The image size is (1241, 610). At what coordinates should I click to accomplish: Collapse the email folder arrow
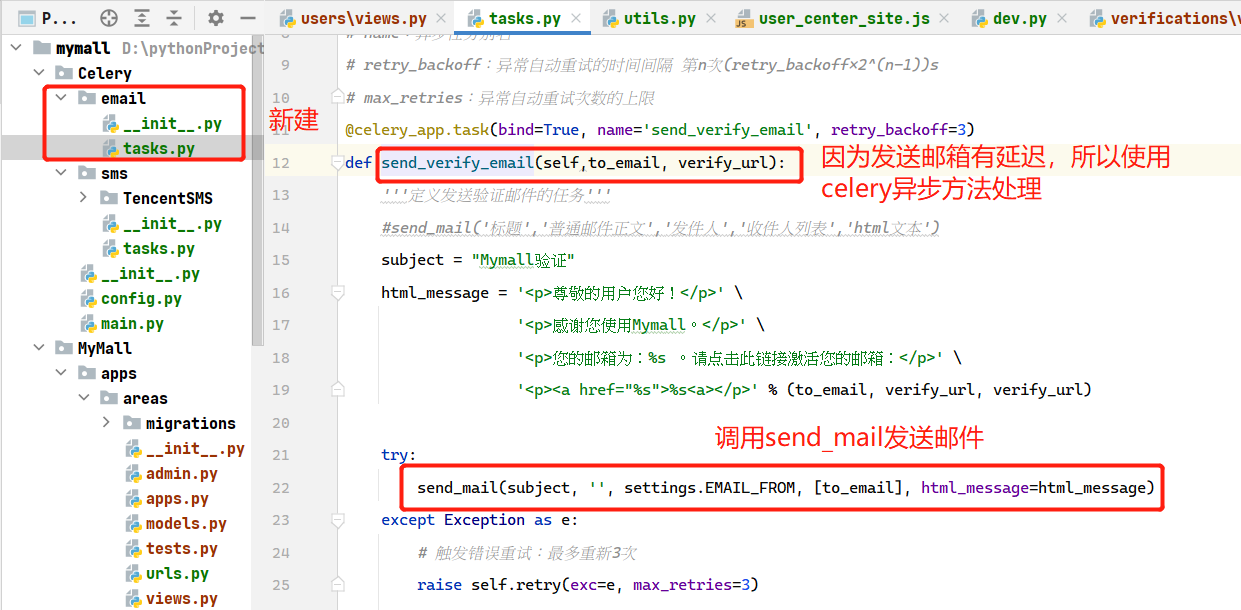point(61,98)
